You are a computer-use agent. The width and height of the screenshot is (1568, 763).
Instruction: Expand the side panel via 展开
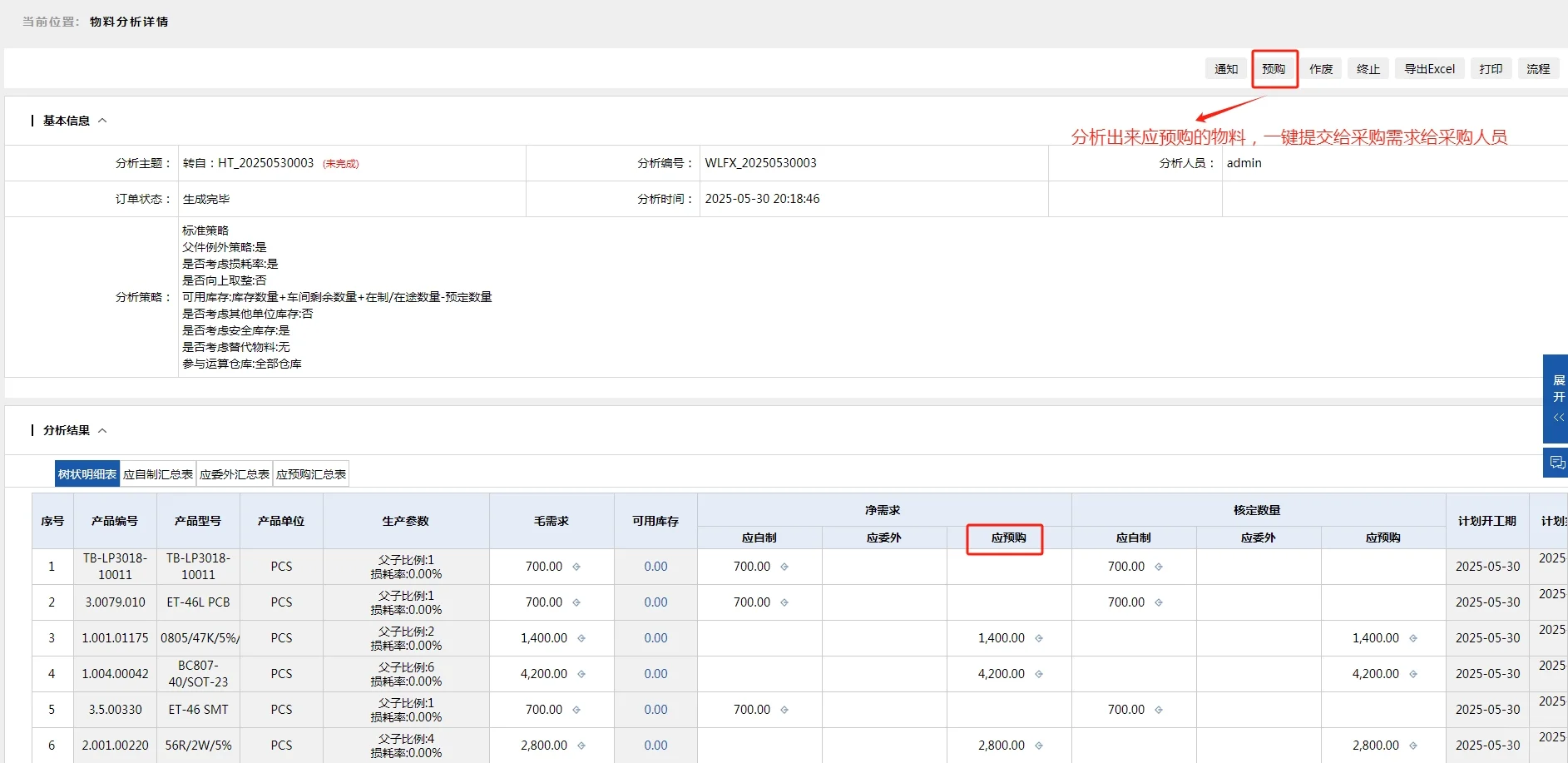[1557, 399]
